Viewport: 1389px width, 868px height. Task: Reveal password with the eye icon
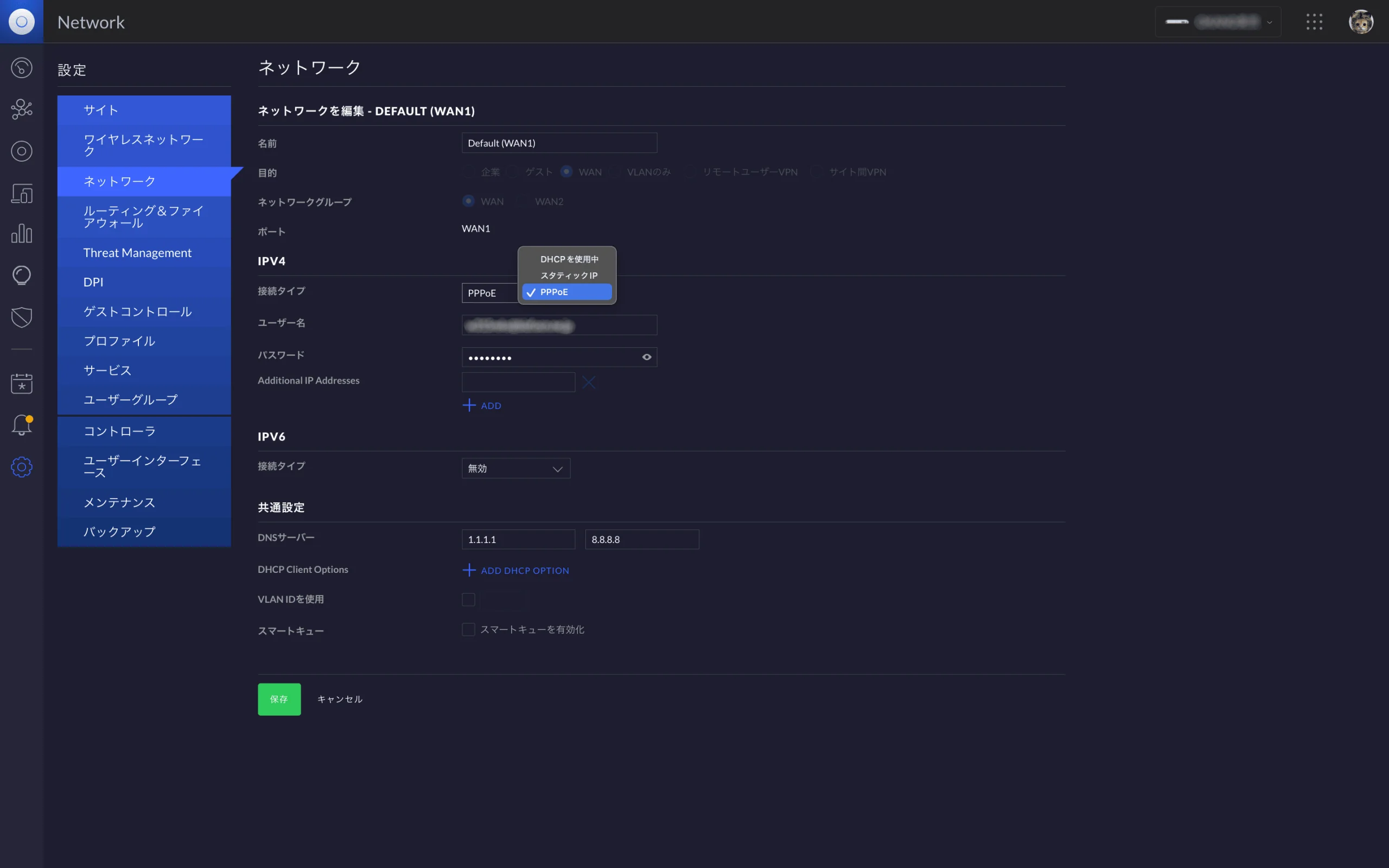click(647, 357)
